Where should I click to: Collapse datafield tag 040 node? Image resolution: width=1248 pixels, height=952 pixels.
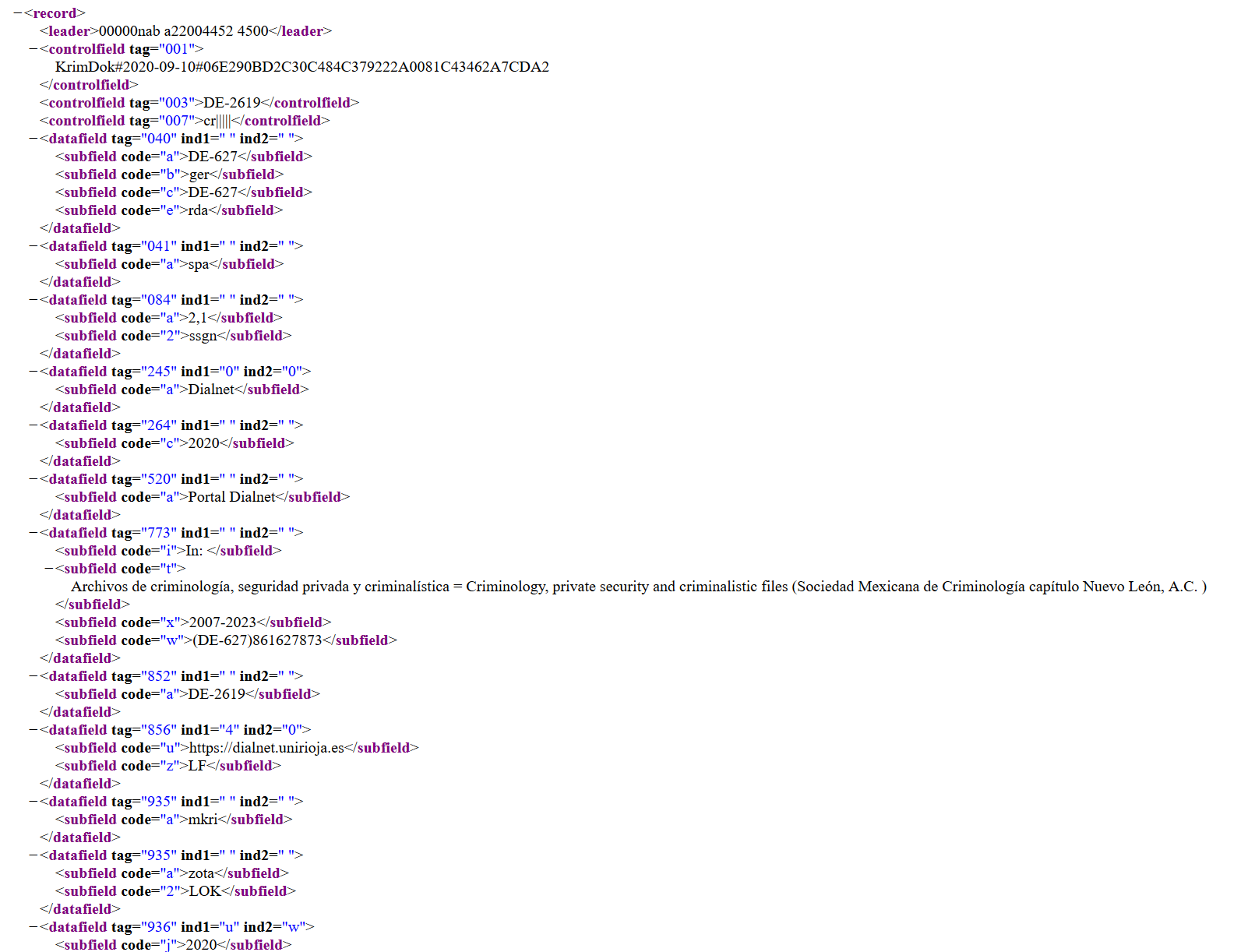point(33,139)
